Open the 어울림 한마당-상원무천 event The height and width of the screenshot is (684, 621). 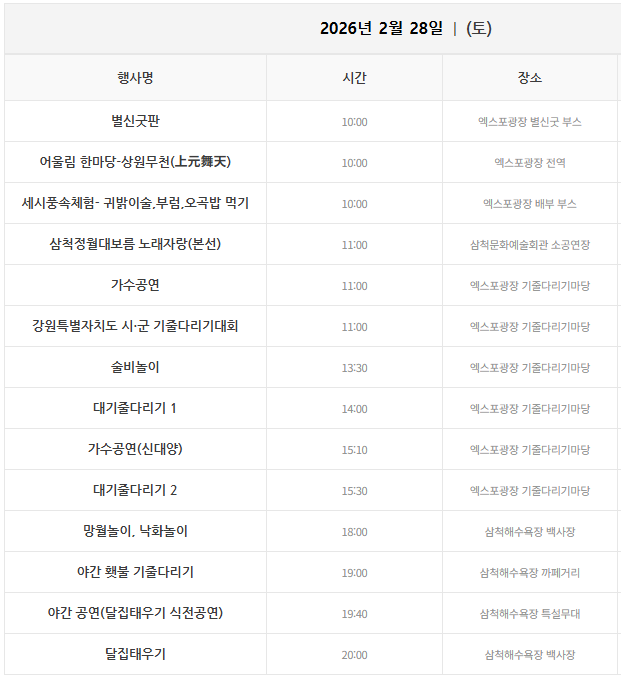click(135, 162)
